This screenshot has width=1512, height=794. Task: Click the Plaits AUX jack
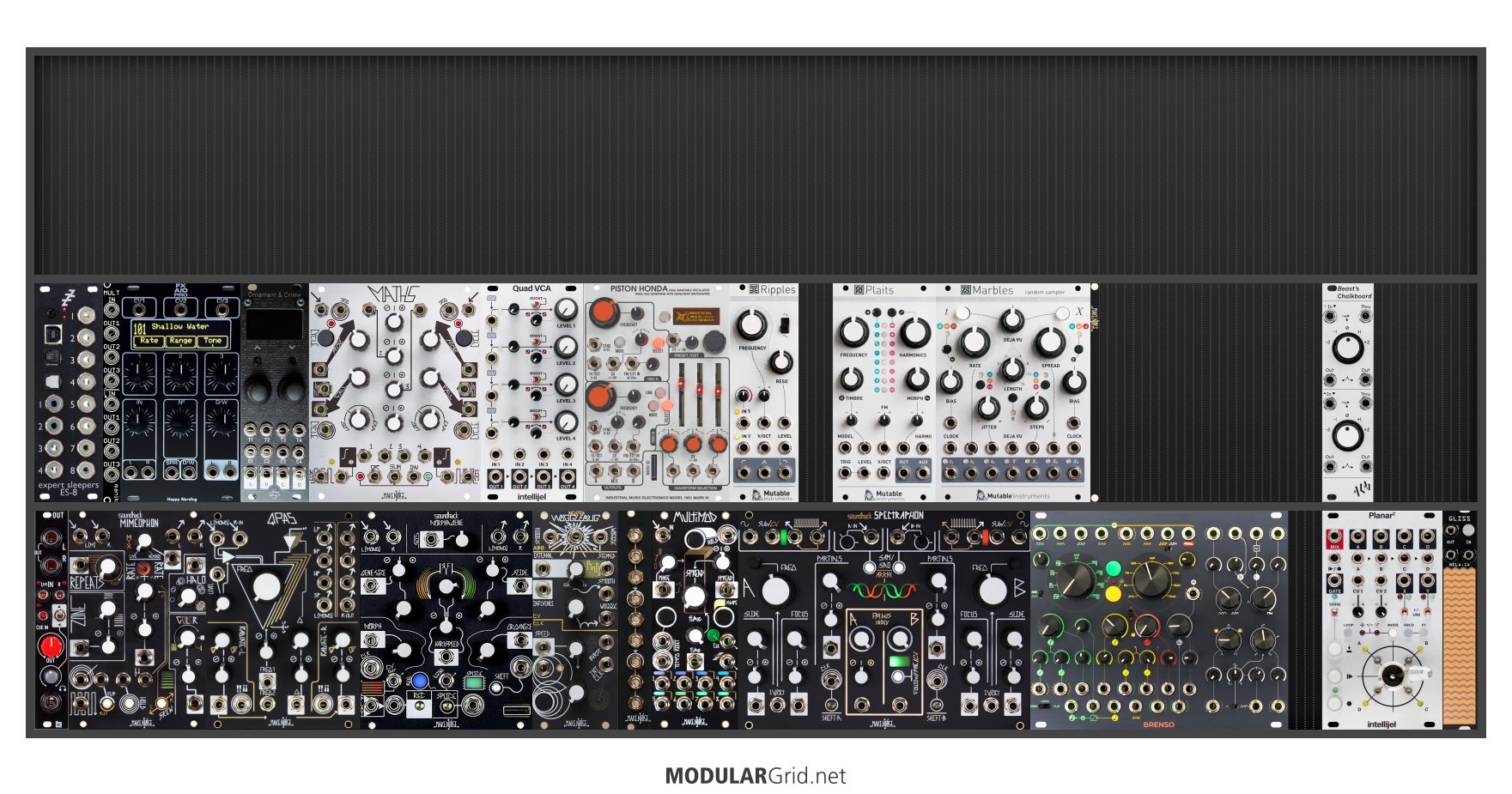(x=923, y=473)
